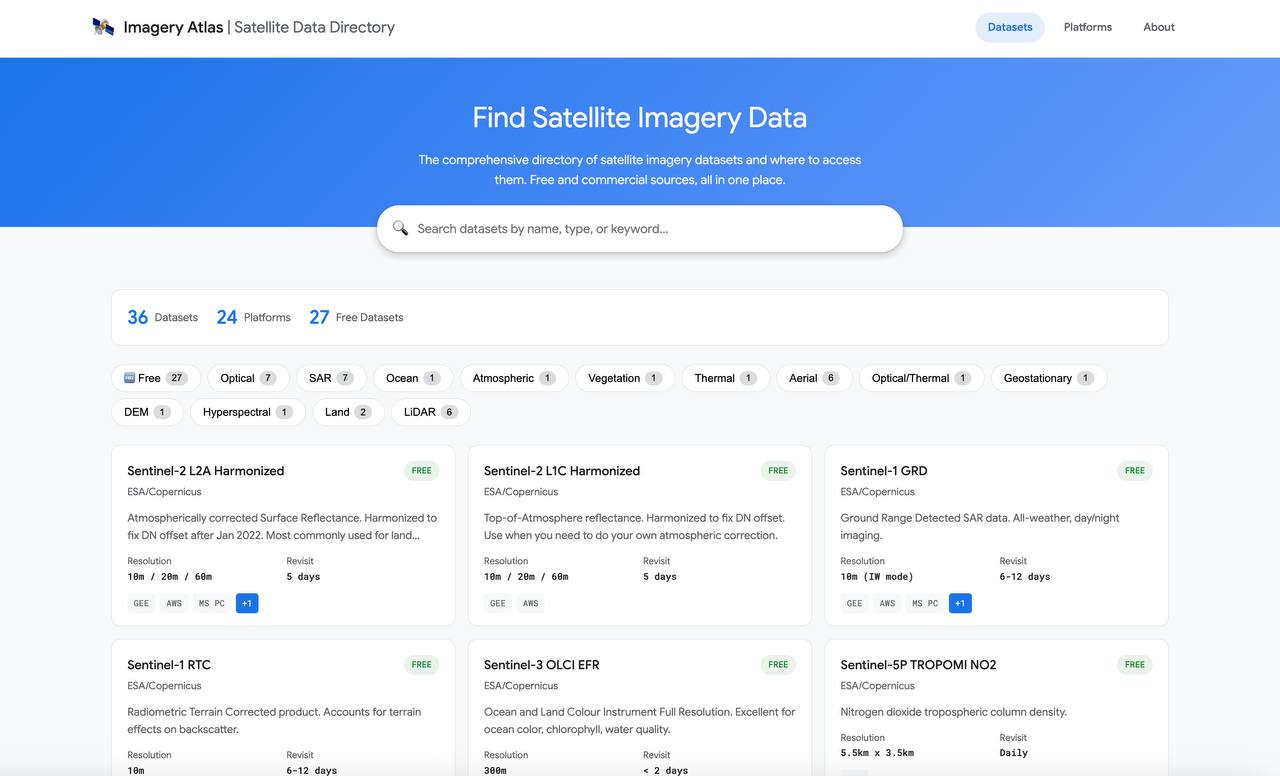Click the card icon on the Free filter
This screenshot has height=776, width=1280.
point(130,377)
